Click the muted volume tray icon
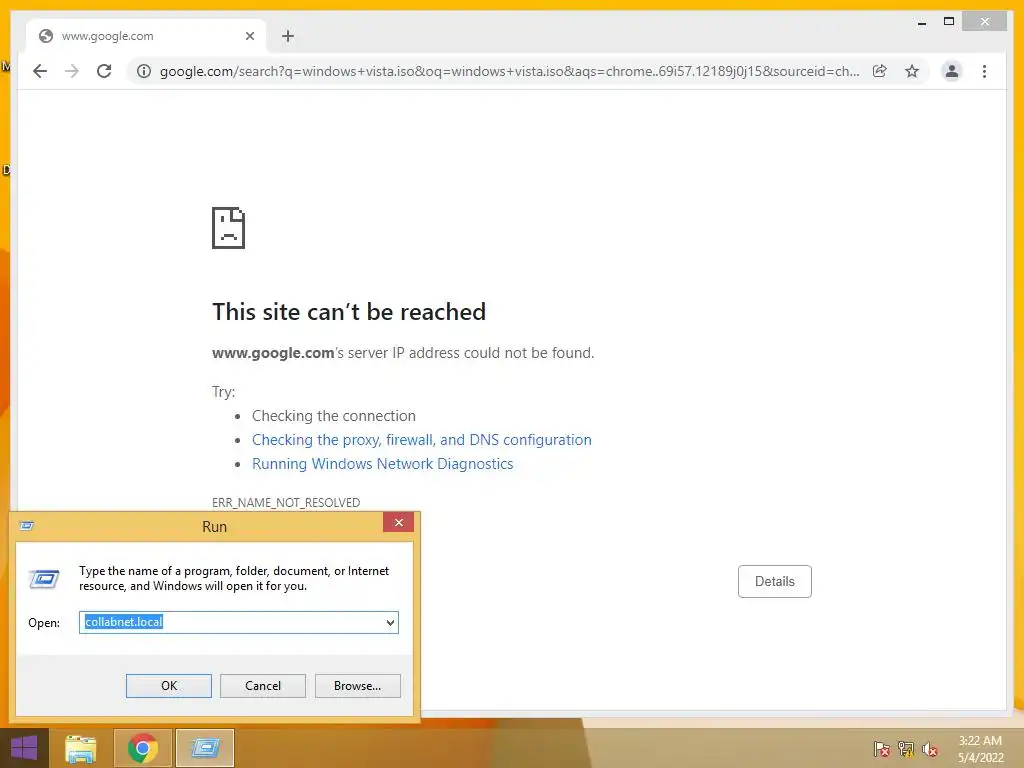1024x768 pixels. (x=930, y=748)
